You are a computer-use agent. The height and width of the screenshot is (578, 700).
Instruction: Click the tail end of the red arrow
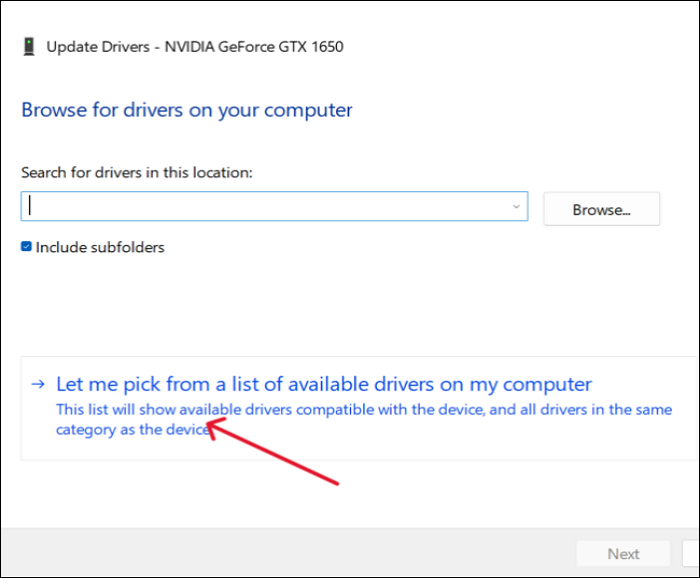coord(336,484)
